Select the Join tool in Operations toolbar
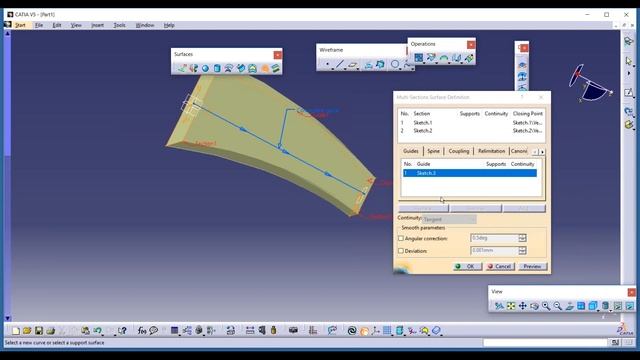The width and height of the screenshot is (640, 360). pyautogui.click(x=419, y=58)
